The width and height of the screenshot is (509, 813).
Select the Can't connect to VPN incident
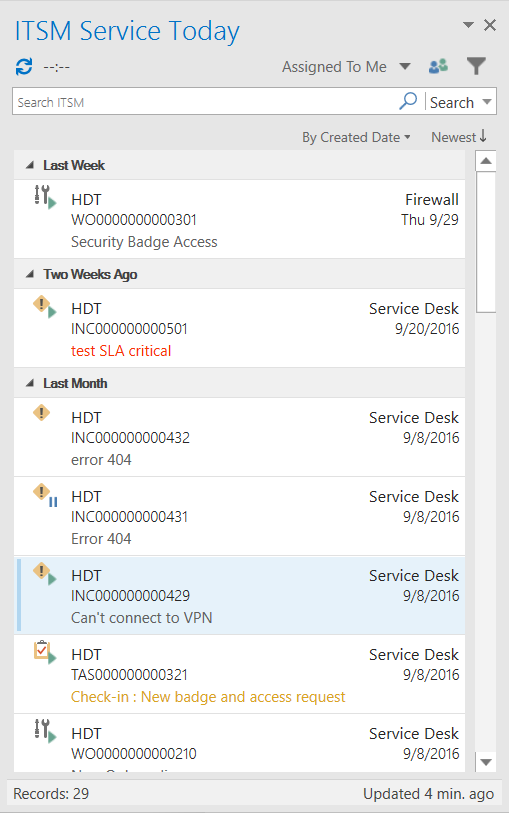(239, 595)
